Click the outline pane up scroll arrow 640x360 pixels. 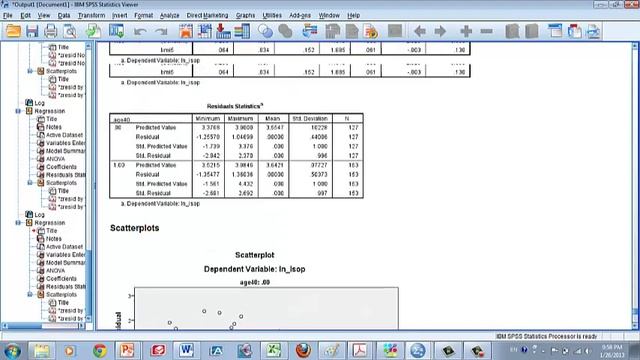click(x=89, y=46)
